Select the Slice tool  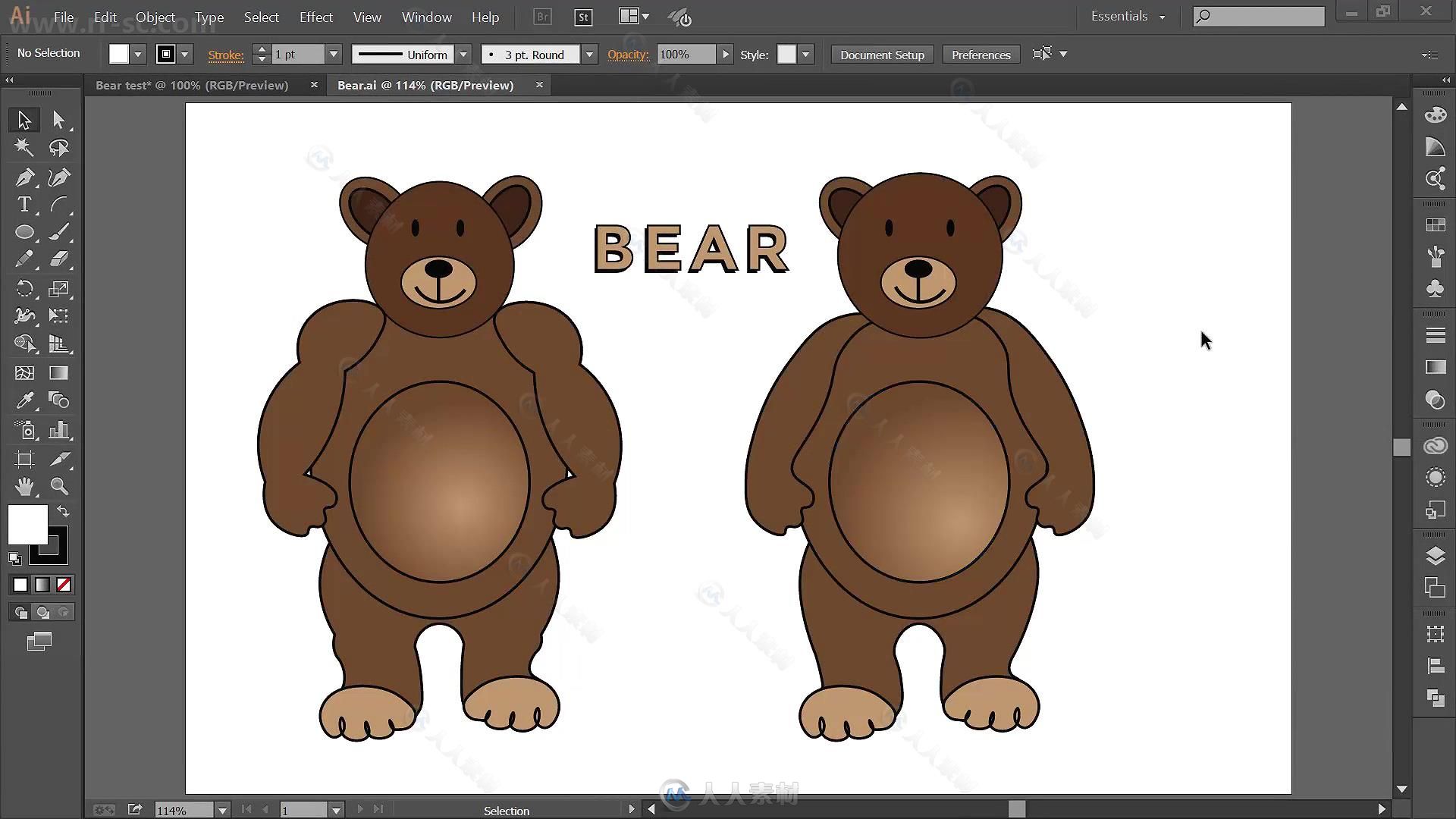59,459
